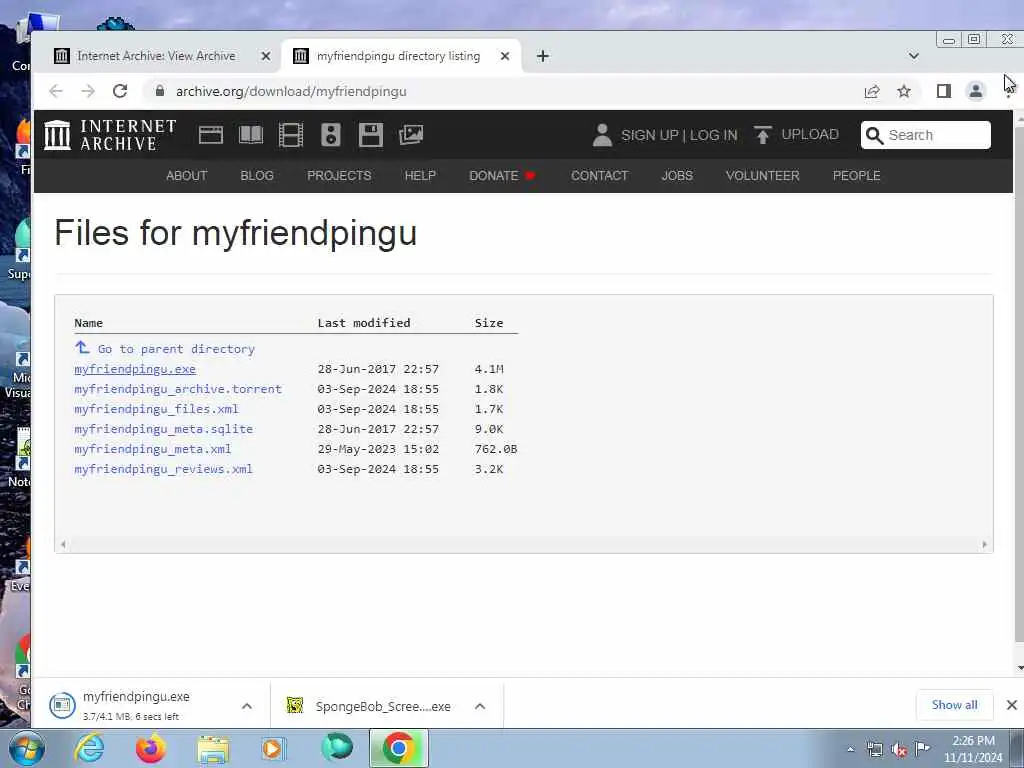The image size is (1024, 768).
Task: Go forward with Chrome's forward arrow
Action: (88, 91)
